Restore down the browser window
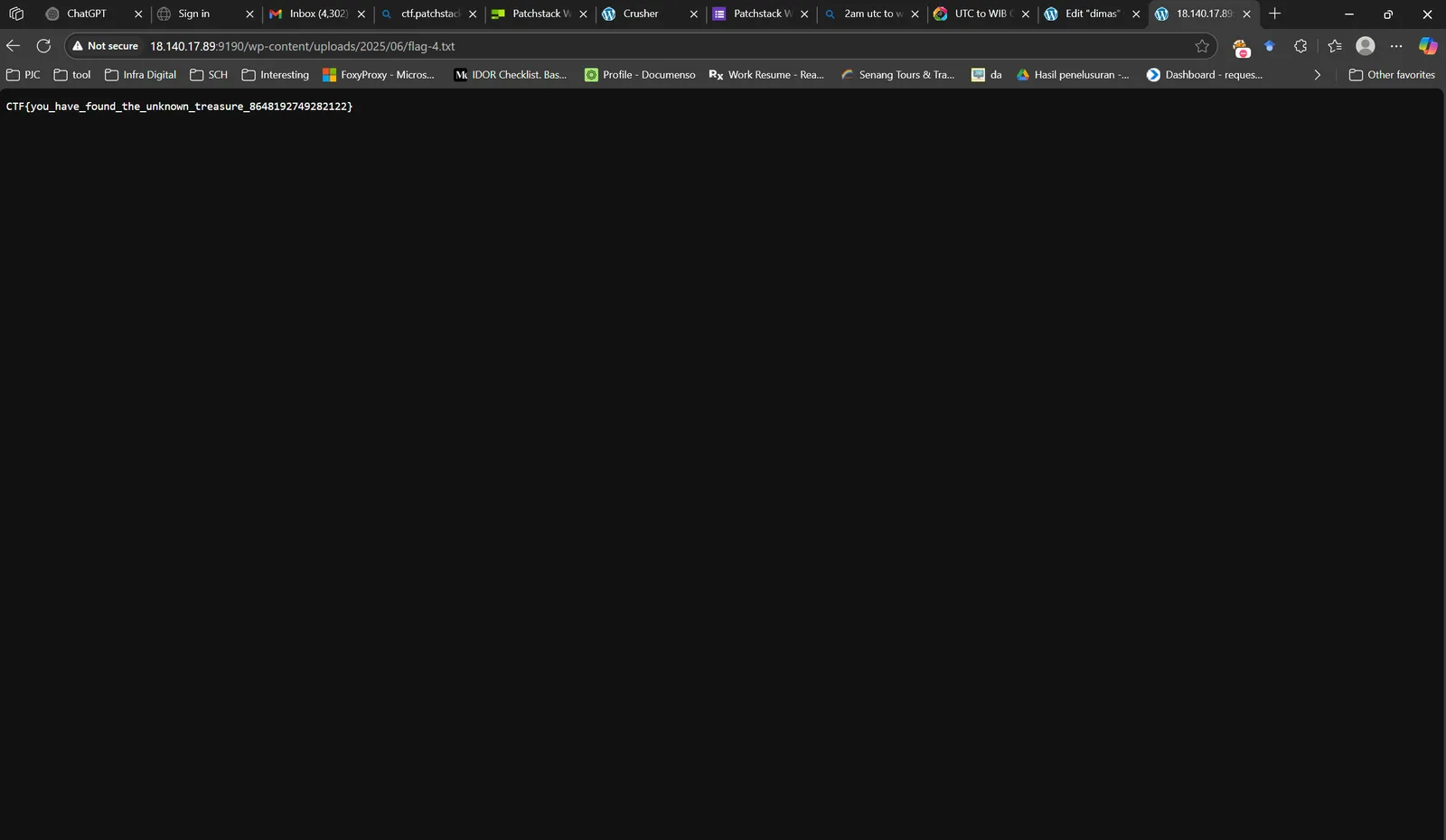 click(x=1388, y=14)
